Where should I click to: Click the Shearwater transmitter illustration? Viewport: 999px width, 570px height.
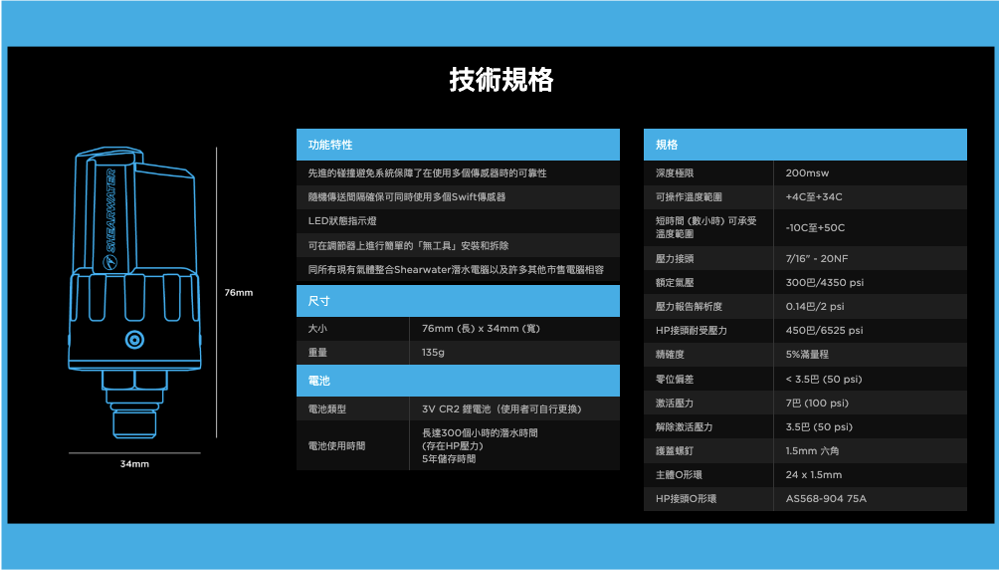[x=134, y=292]
